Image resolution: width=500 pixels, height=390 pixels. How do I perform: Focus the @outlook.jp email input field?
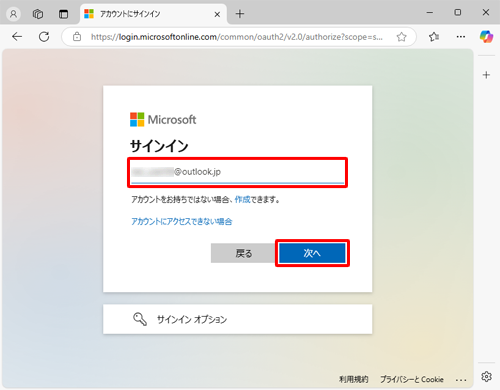pyautogui.click(x=238, y=172)
